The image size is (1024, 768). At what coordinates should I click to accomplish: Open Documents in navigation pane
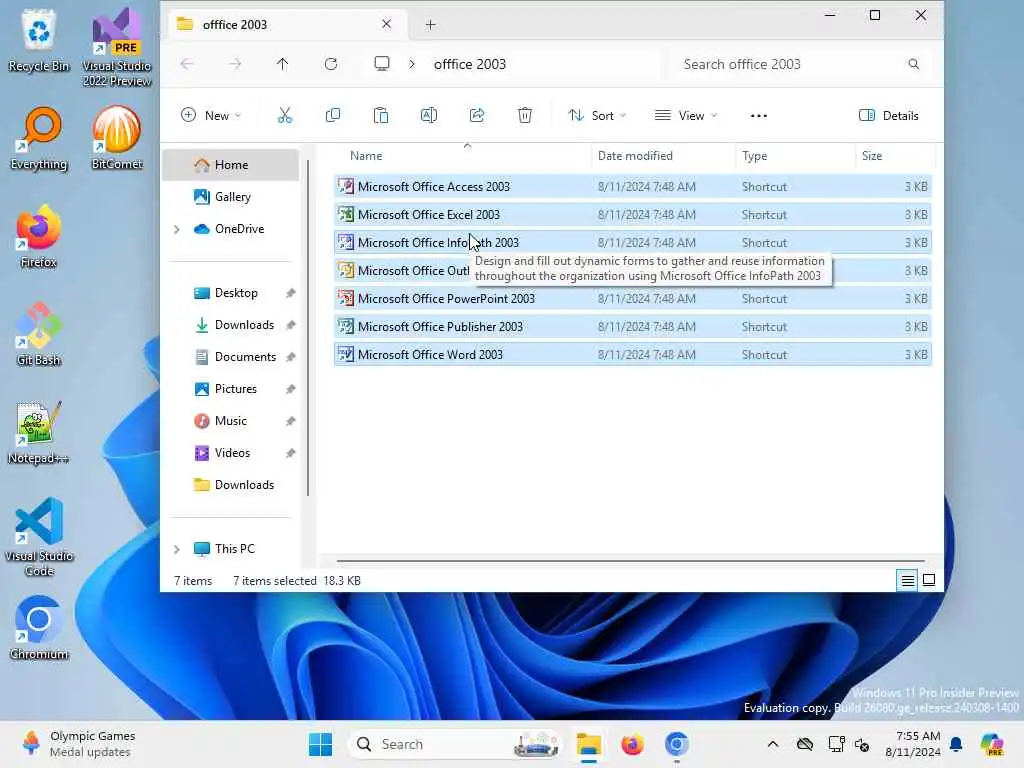coord(231,357)
